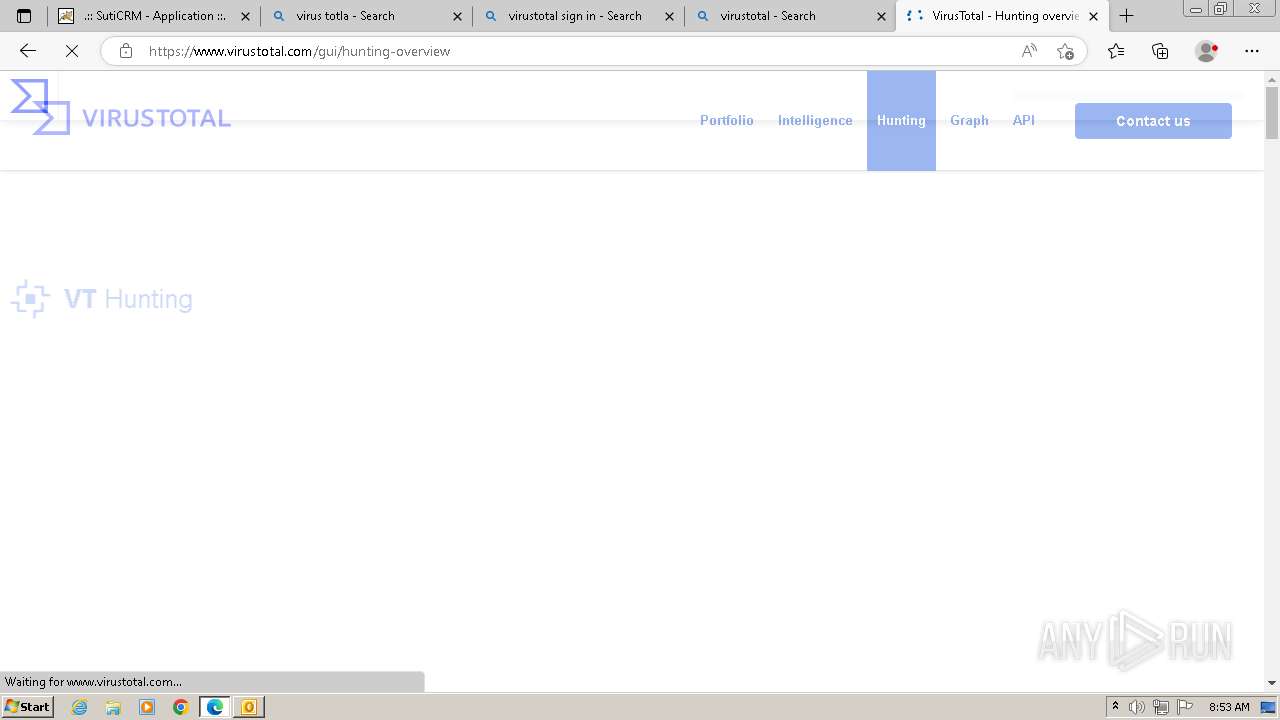Open the Windows Start menu

(27, 707)
